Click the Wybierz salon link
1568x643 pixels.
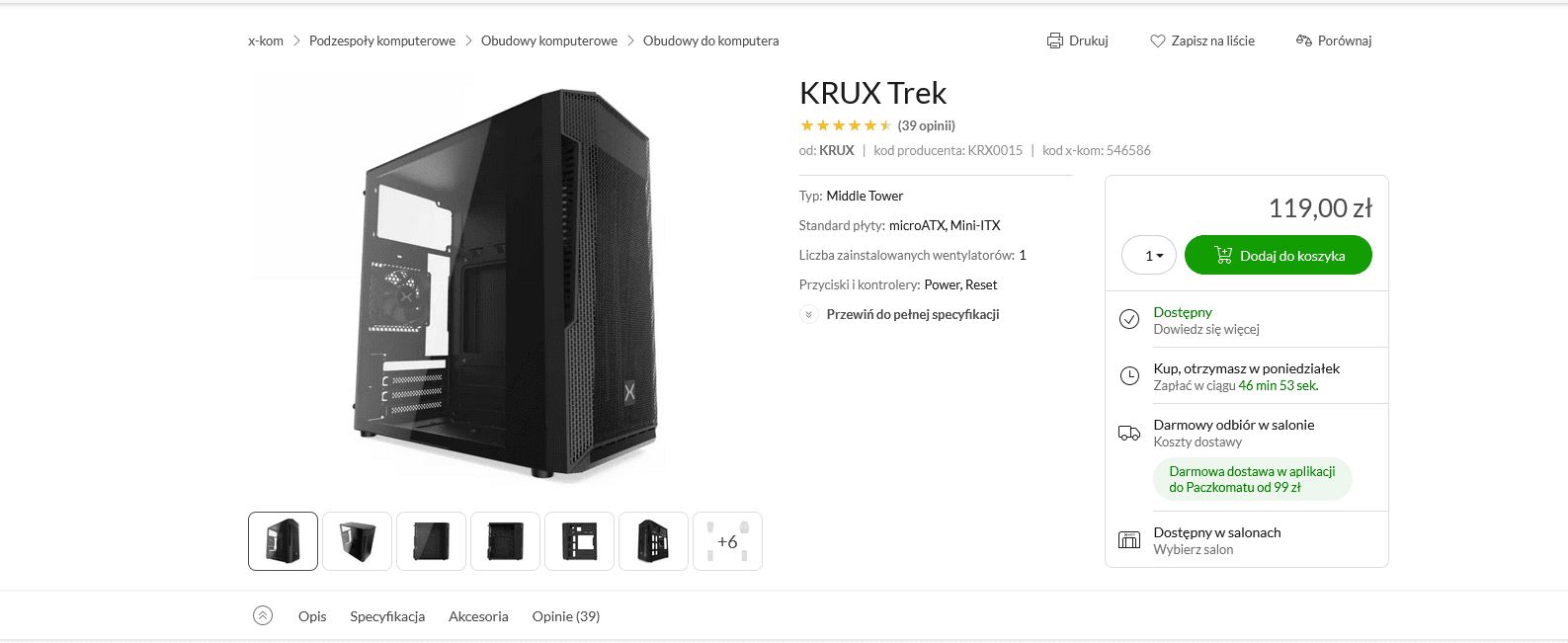pos(1194,549)
